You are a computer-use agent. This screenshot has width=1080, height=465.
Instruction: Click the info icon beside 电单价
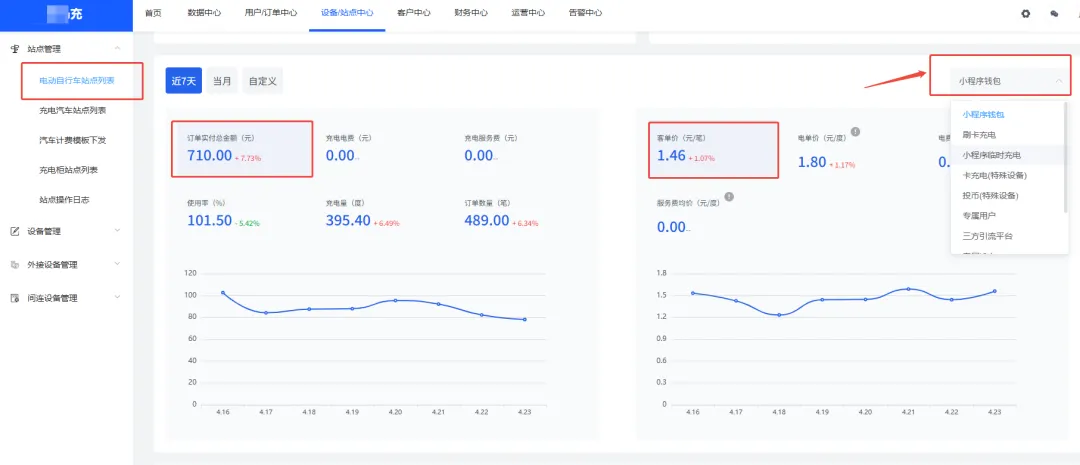(x=855, y=132)
